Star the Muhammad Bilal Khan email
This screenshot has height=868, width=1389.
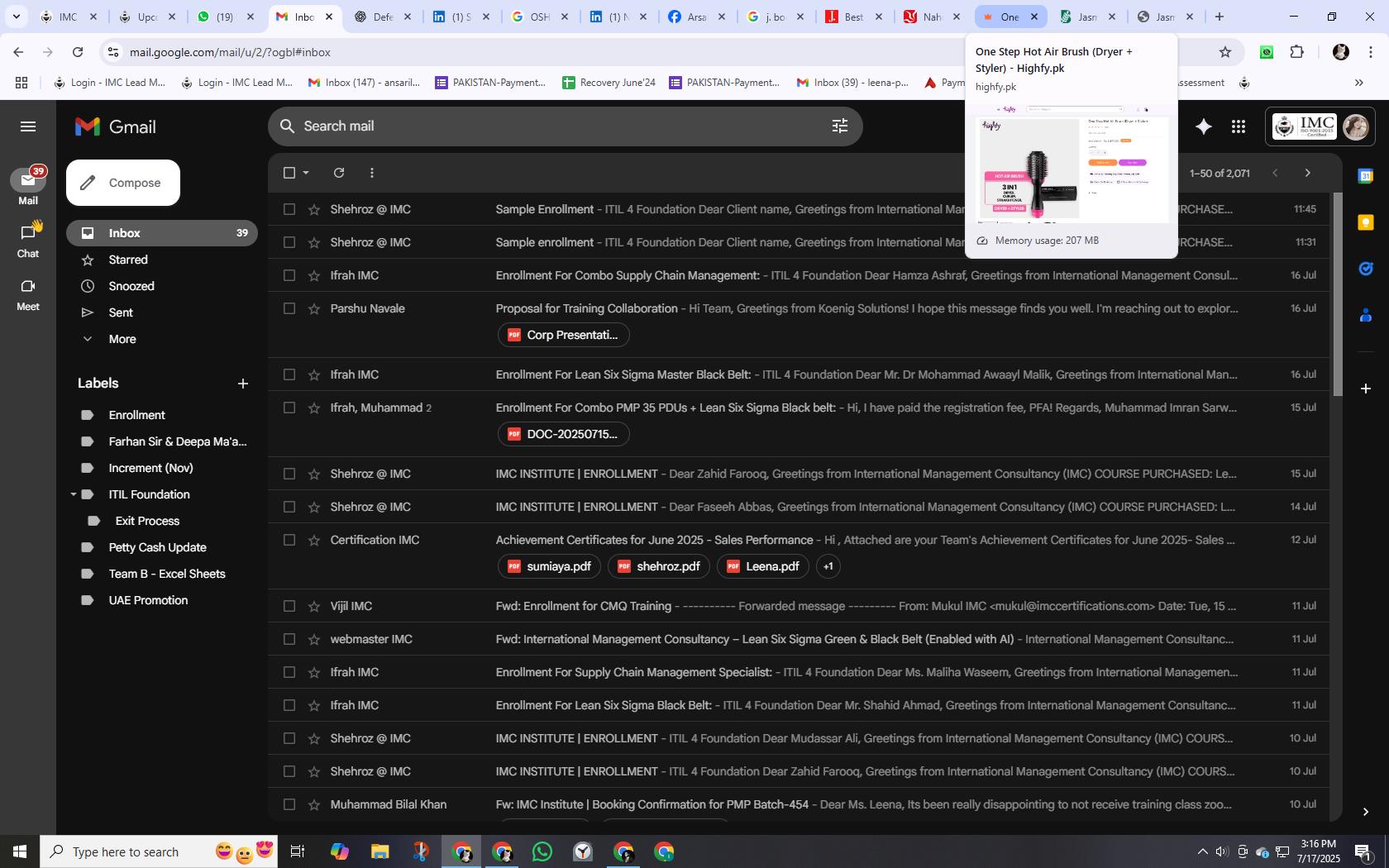tap(314, 804)
